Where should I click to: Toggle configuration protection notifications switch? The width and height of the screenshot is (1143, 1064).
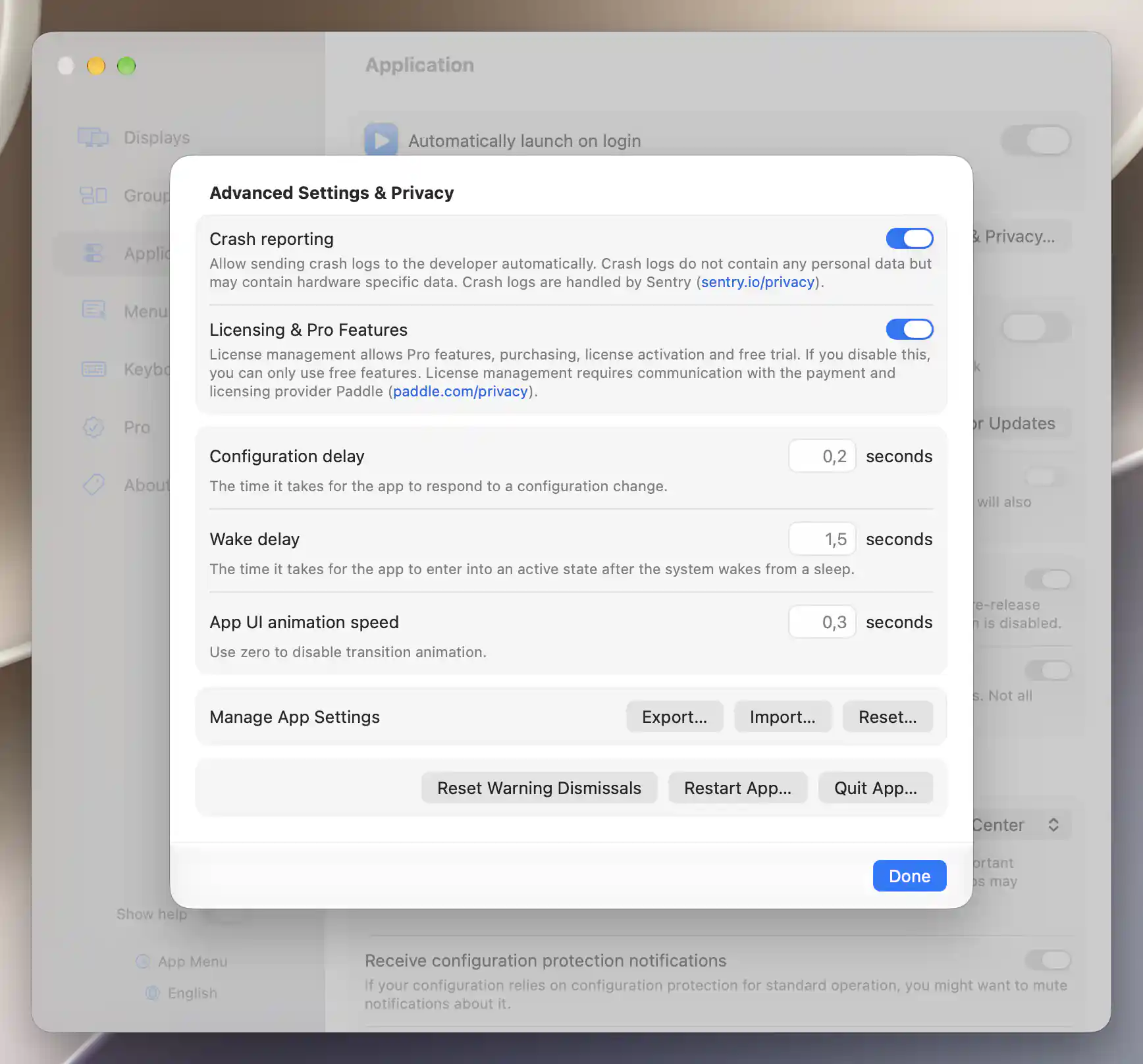[x=1048, y=961]
